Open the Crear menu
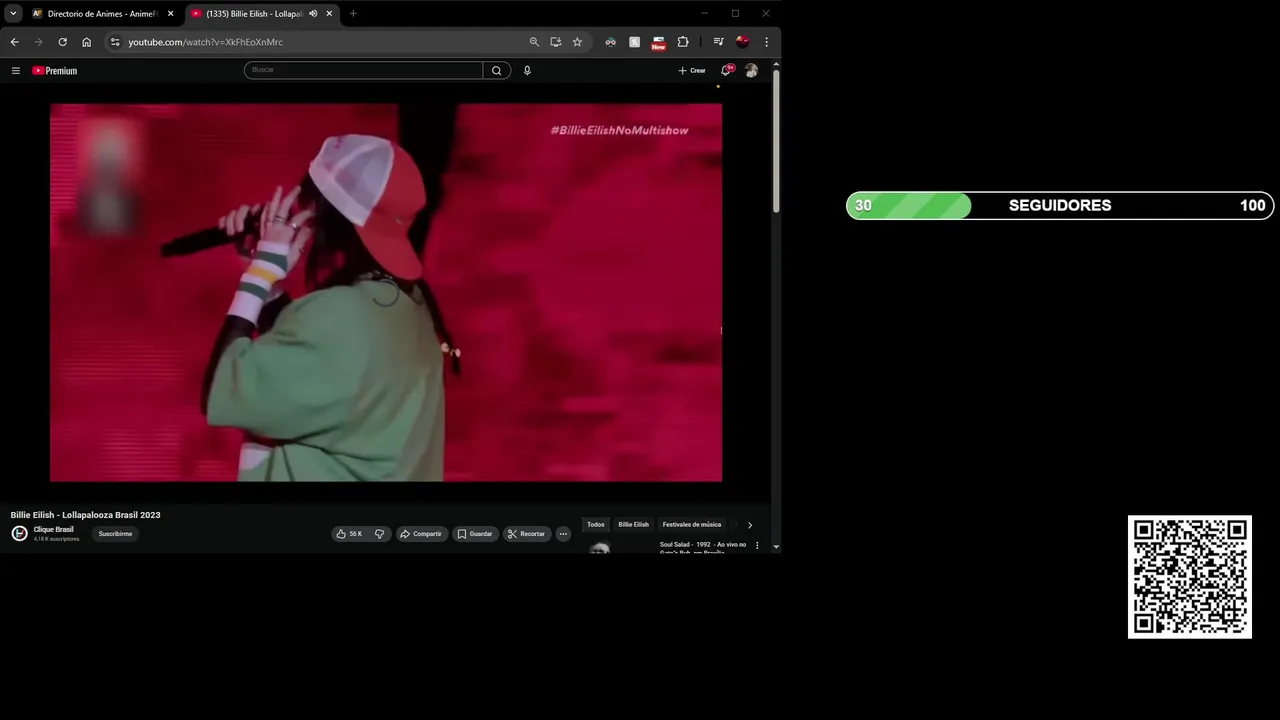1280x720 pixels. (x=692, y=70)
